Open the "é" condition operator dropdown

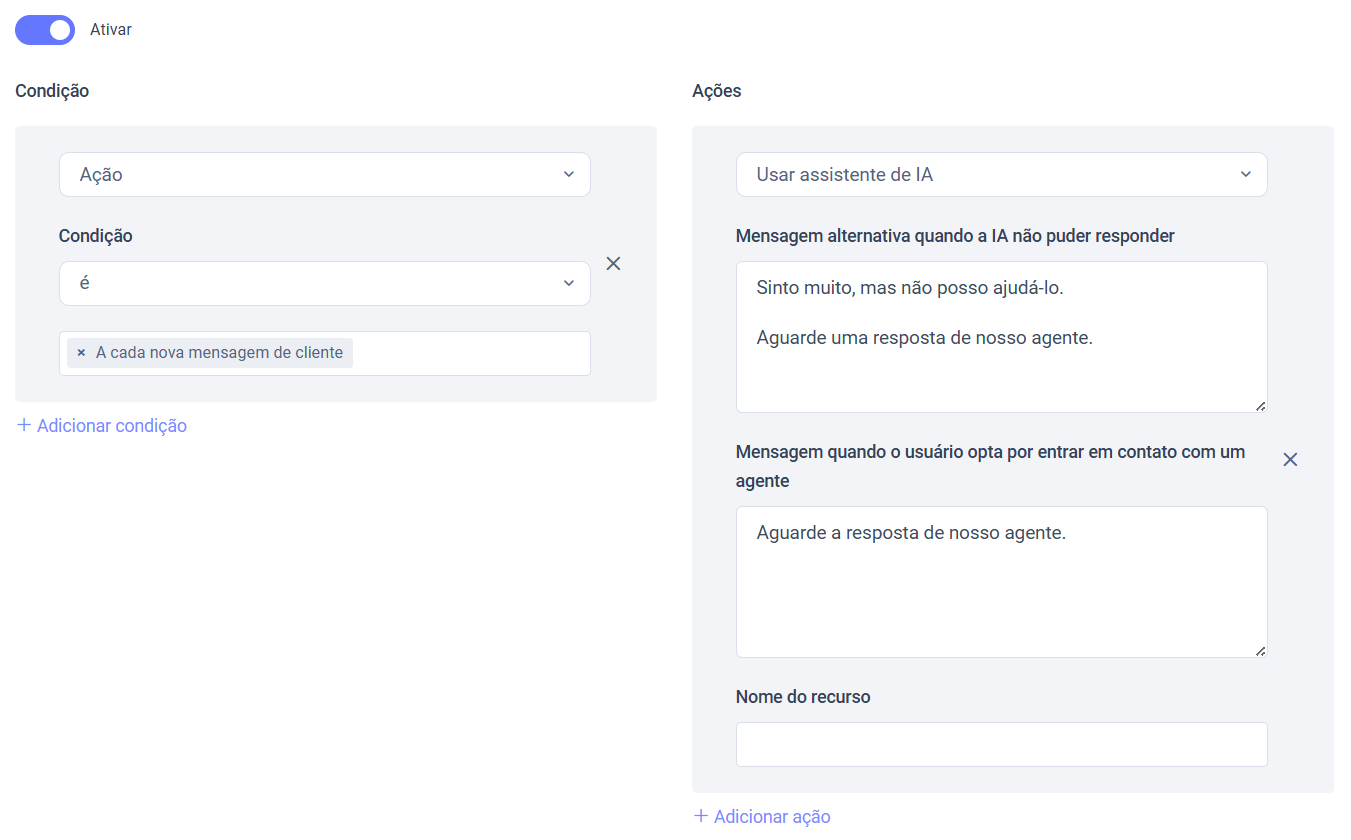pyautogui.click(x=324, y=283)
